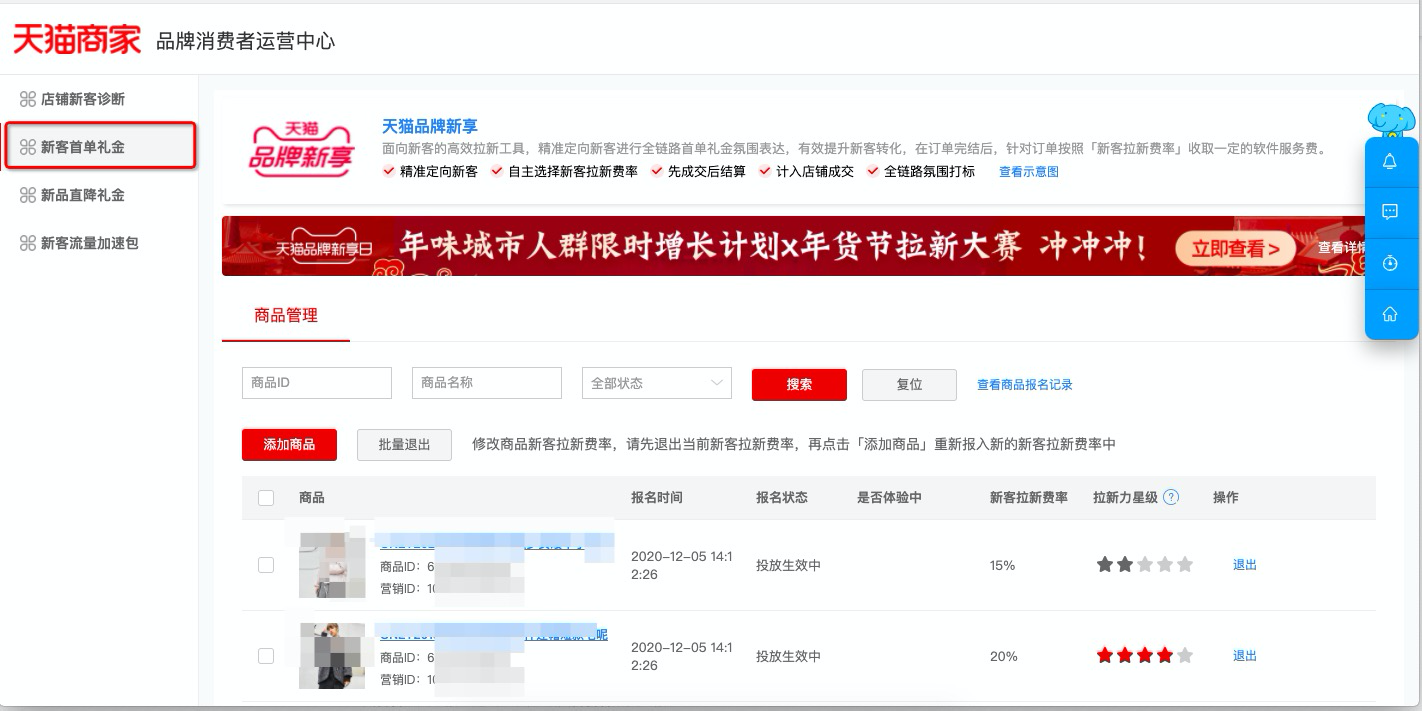Image resolution: width=1422 pixels, height=711 pixels.
Task: Click the home icon on right panel
Action: pos(1390,314)
